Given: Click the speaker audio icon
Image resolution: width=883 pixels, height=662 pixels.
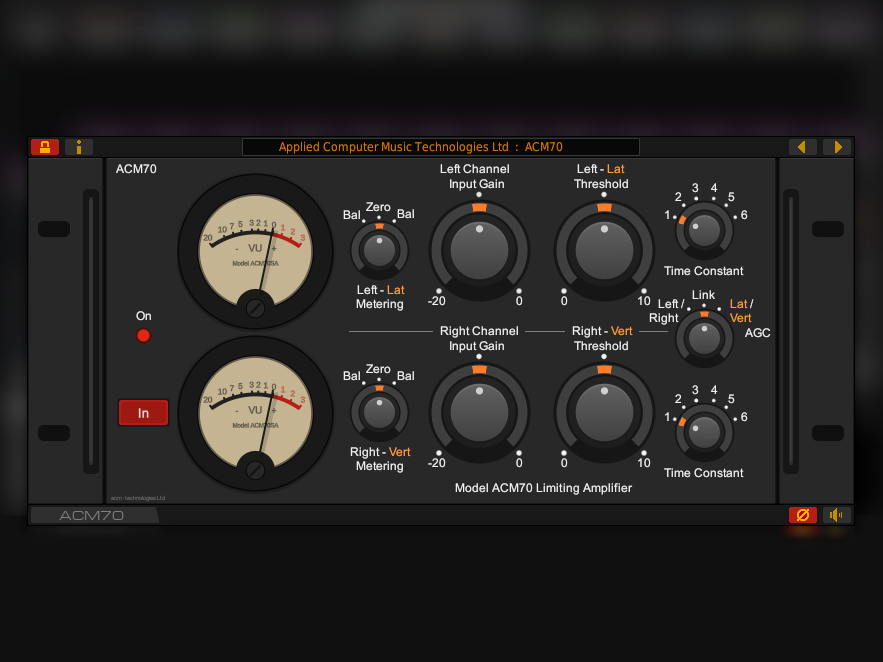Looking at the screenshot, I should pos(837,515).
